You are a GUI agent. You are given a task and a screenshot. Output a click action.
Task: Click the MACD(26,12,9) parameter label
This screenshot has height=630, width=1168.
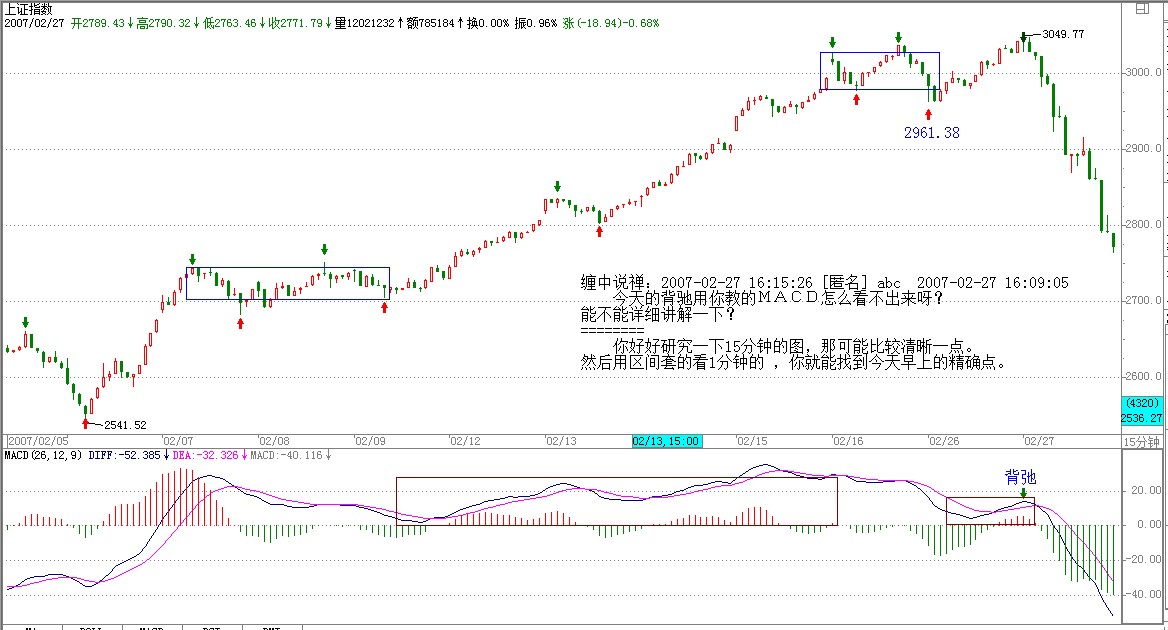point(41,455)
